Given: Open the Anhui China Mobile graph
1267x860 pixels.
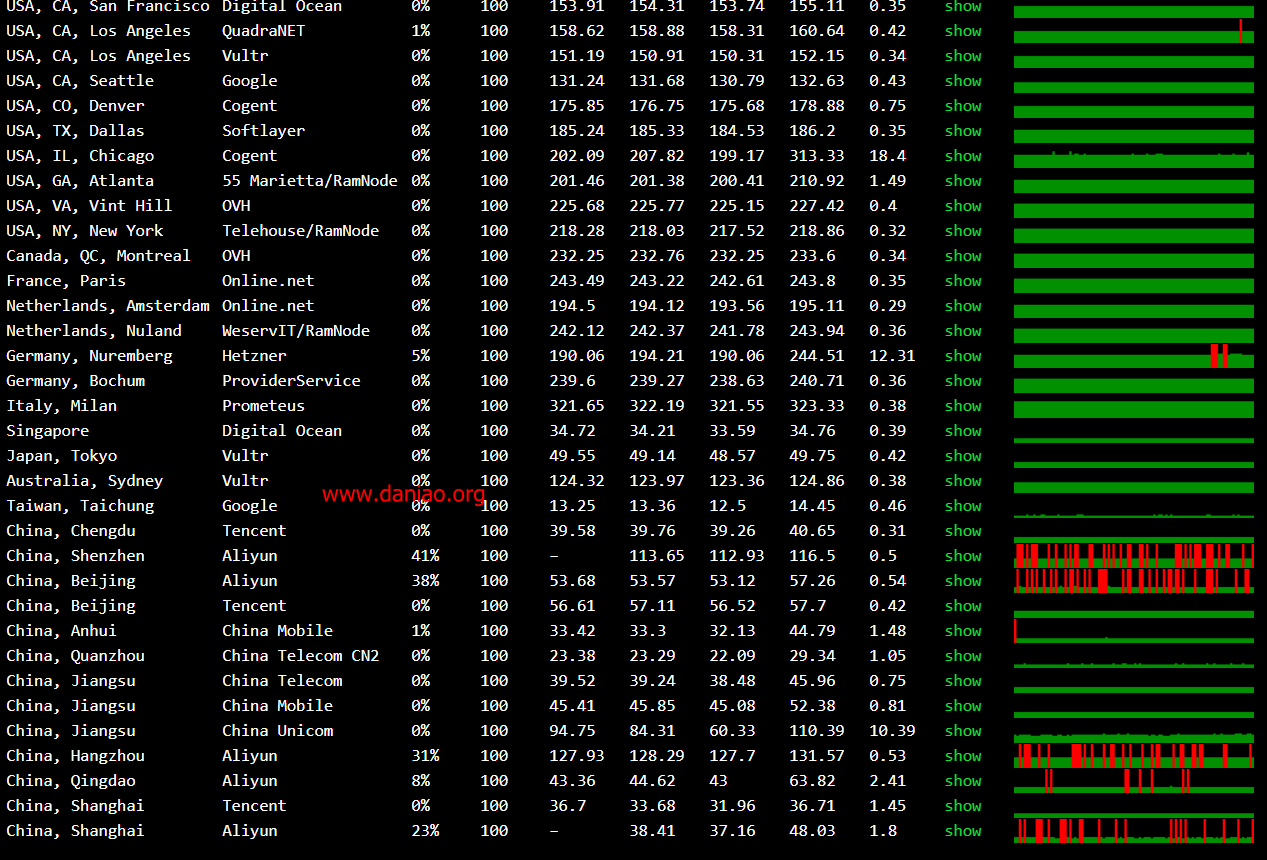Looking at the screenshot, I should (x=1134, y=631).
